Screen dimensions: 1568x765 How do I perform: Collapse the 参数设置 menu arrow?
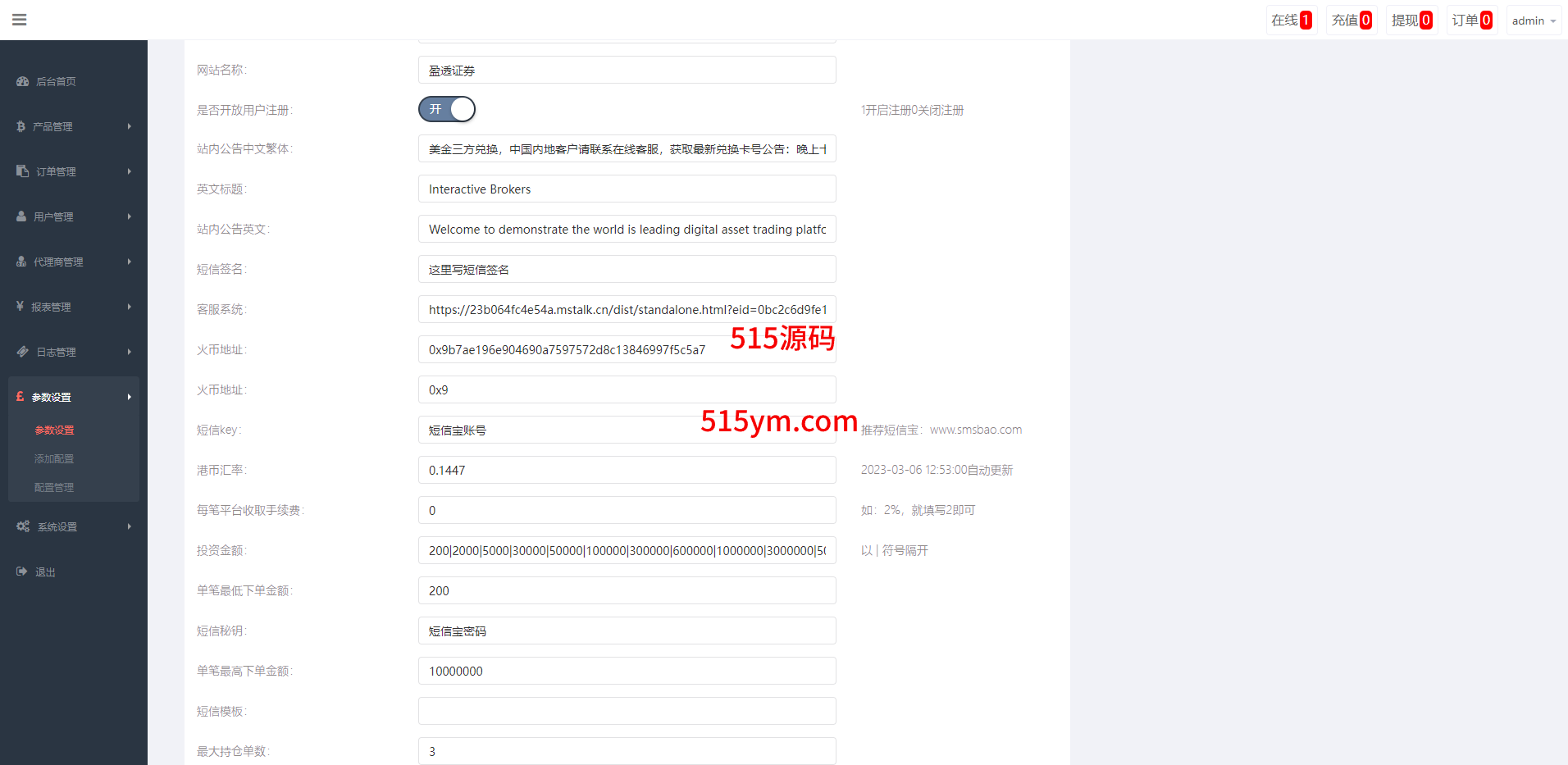[x=129, y=397]
